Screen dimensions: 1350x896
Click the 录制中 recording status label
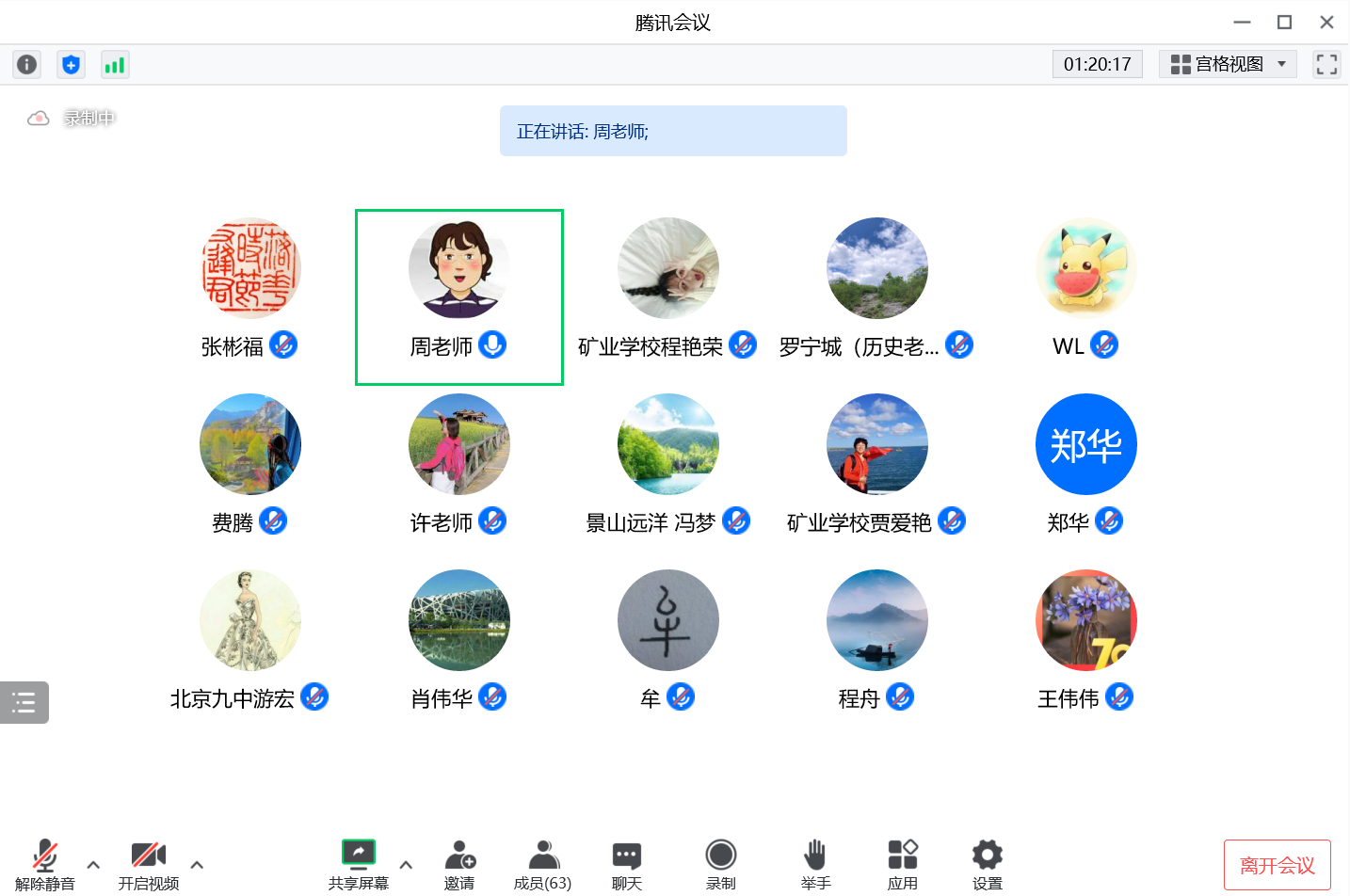[x=89, y=119]
